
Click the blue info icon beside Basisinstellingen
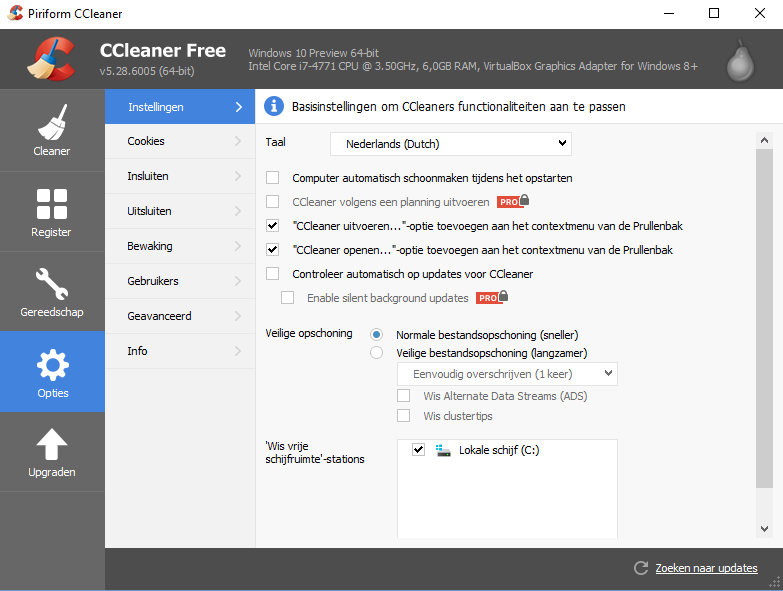click(x=273, y=106)
